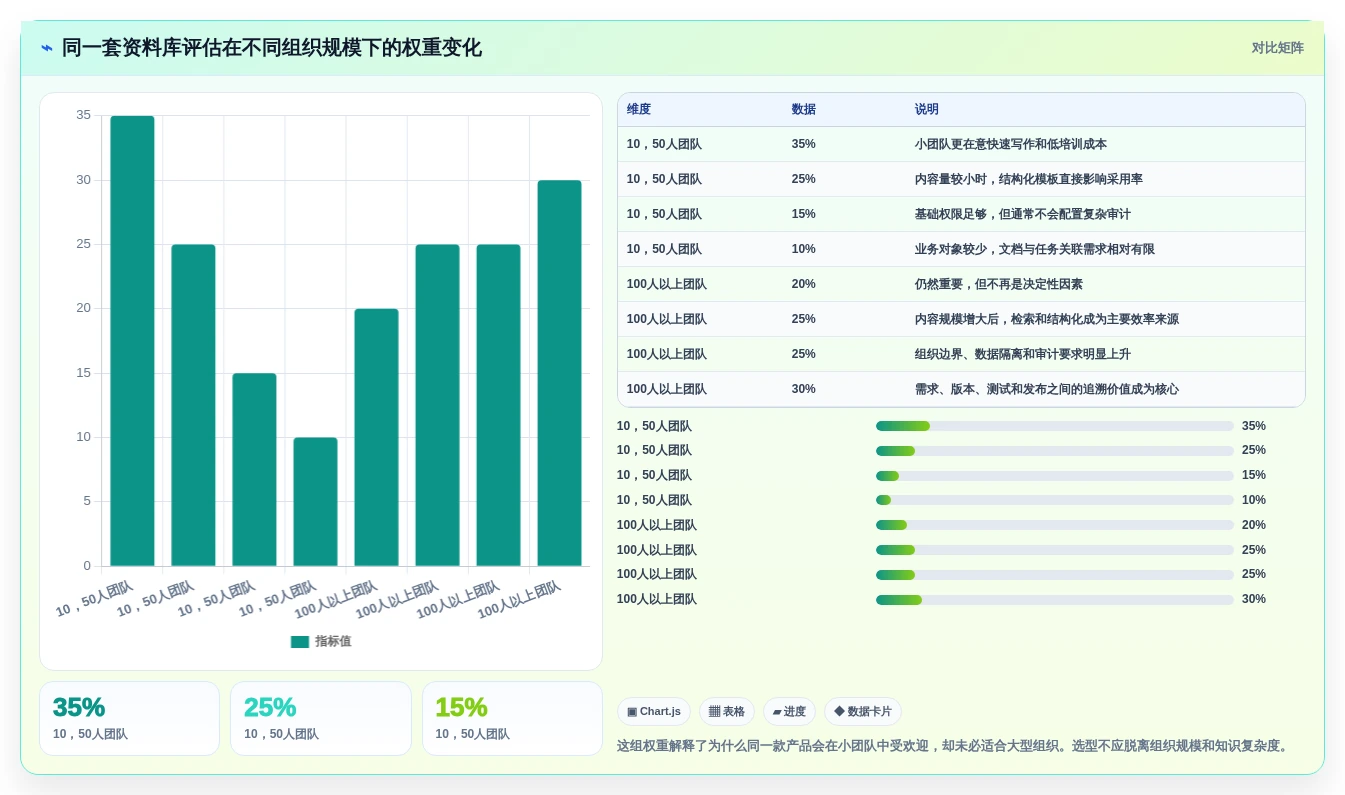Click the 30% progress bar

[x=1055, y=600]
